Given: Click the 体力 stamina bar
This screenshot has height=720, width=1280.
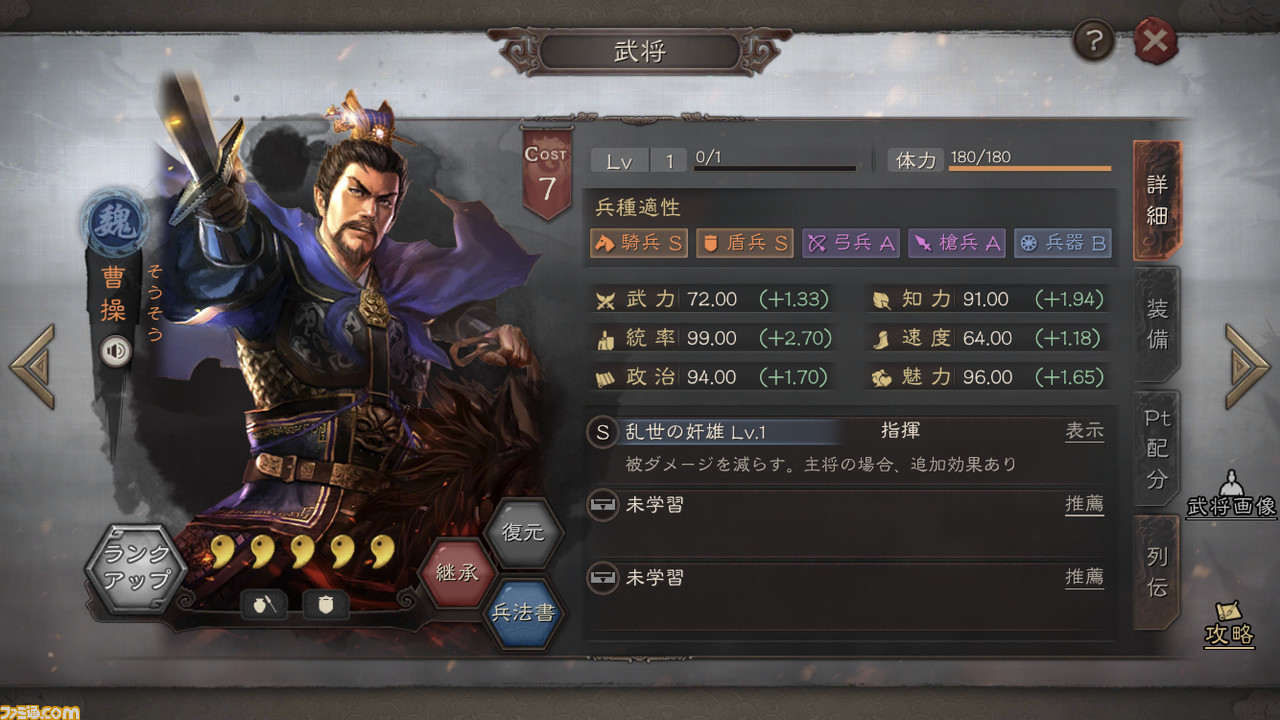Looking at the screenshot, I should click(1030, 168).
